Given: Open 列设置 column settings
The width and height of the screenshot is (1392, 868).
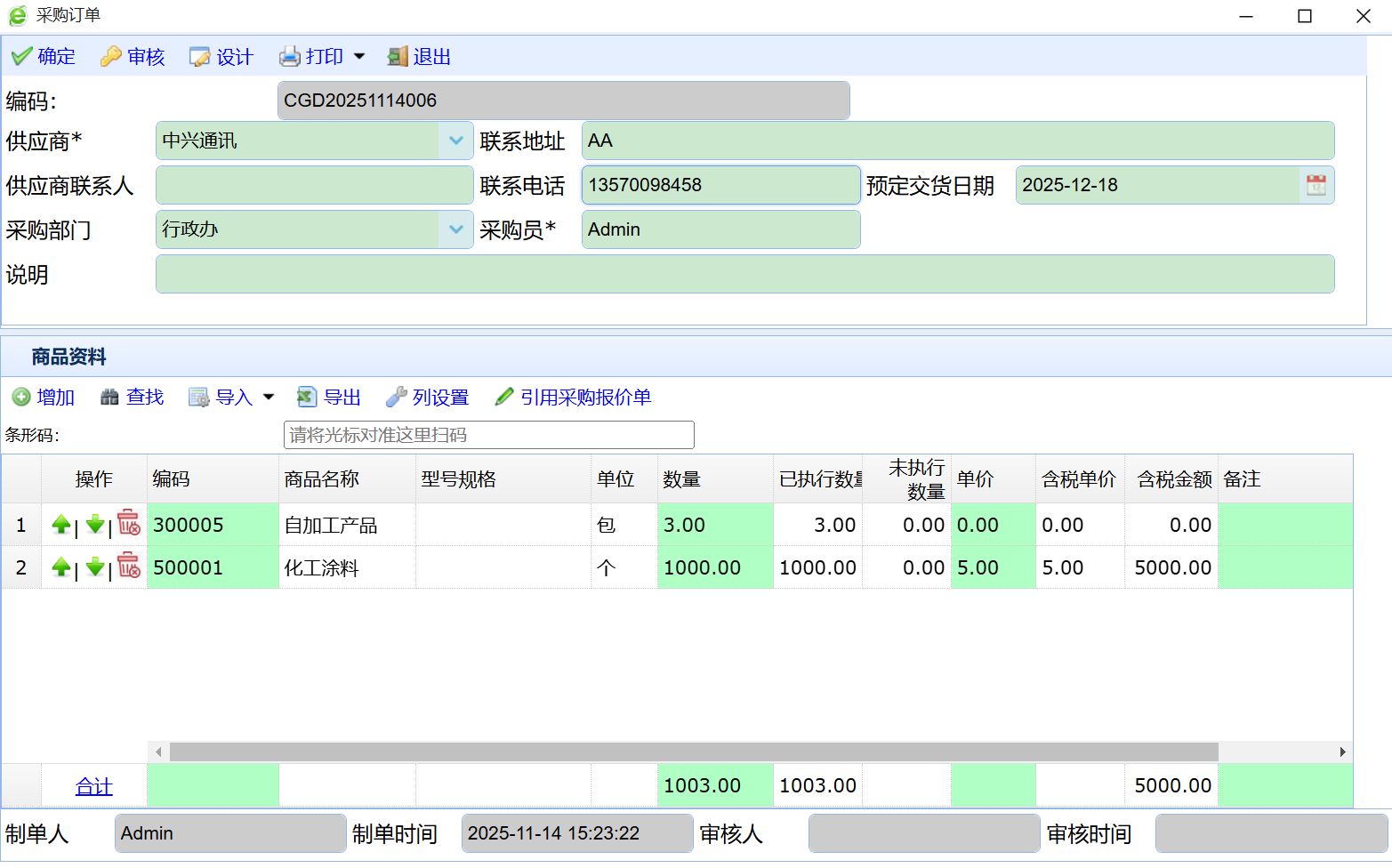Looking at the screenshot, I should click(427, 398).
